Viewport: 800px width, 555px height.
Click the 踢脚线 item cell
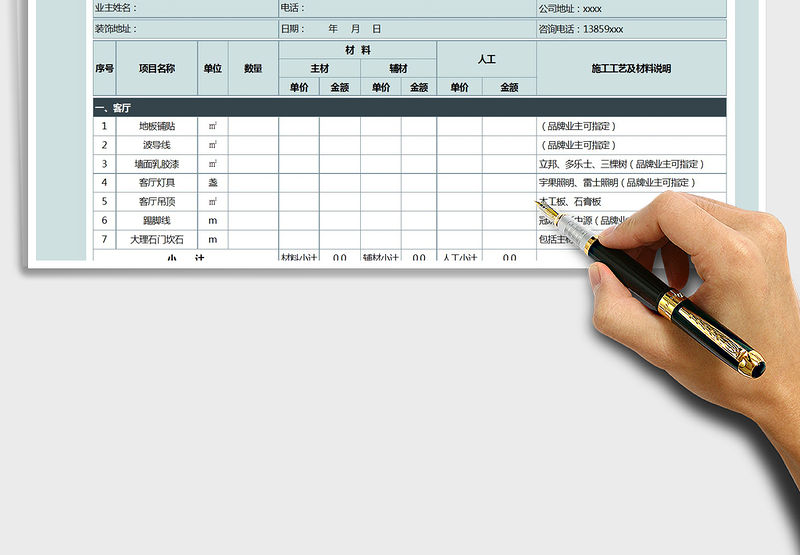(157, 221)
